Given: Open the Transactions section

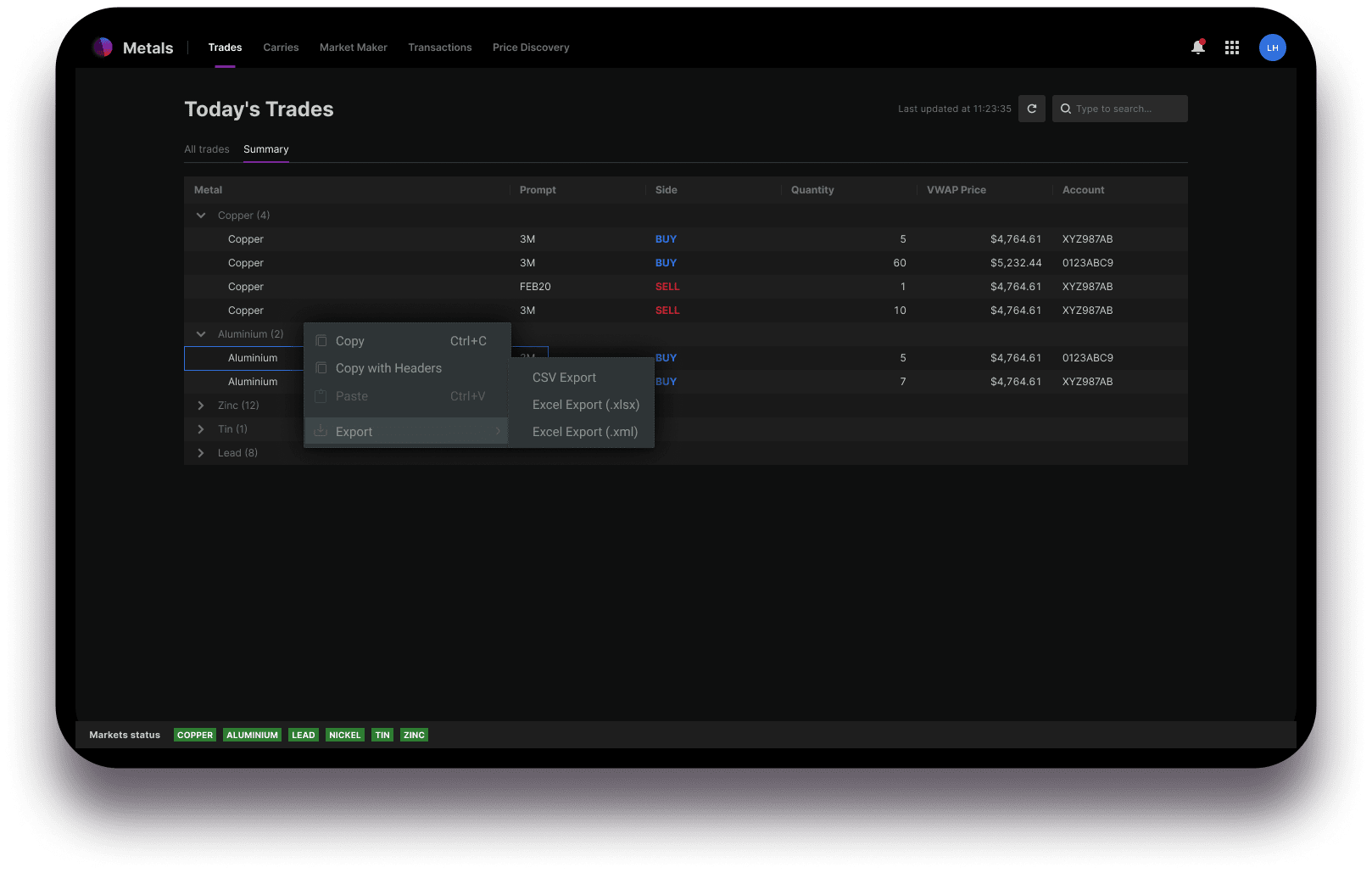Looking at the screenshot, I should click(440, 48).
